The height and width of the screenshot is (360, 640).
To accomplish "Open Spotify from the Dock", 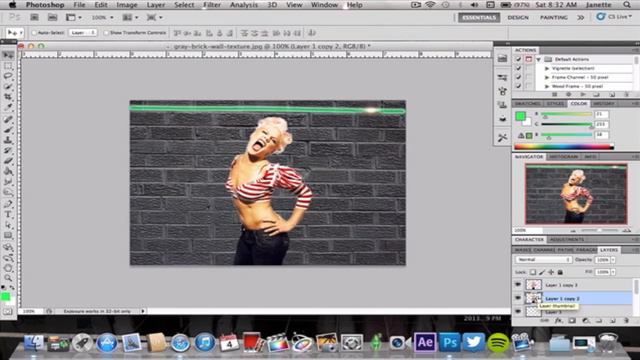I will pos(498,342).
